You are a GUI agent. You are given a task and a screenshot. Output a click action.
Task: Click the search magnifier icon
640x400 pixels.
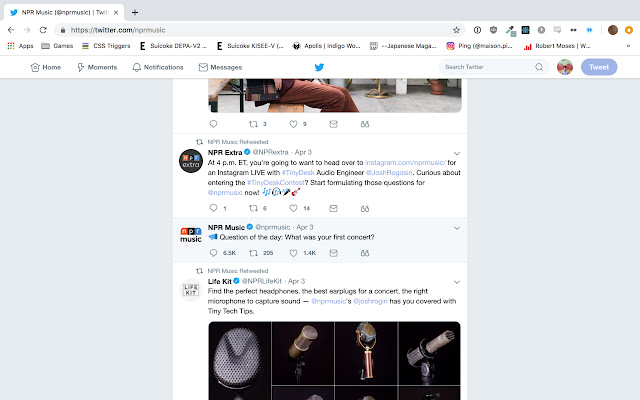pos(539,67)
